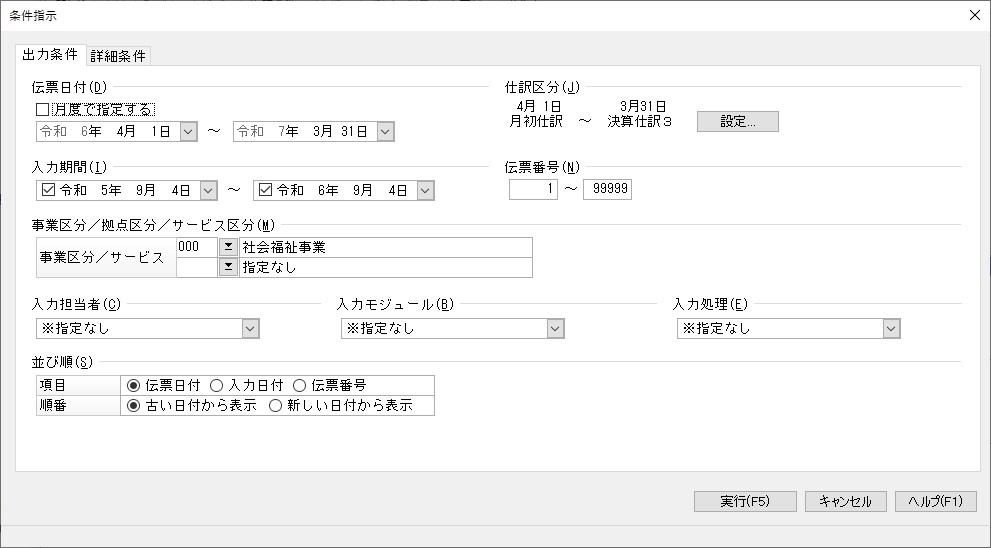Screen dimensions: 991x548
Task: Click the 伝票番号 ending number field
Action: pyautogui.click(x=607, y=190)
